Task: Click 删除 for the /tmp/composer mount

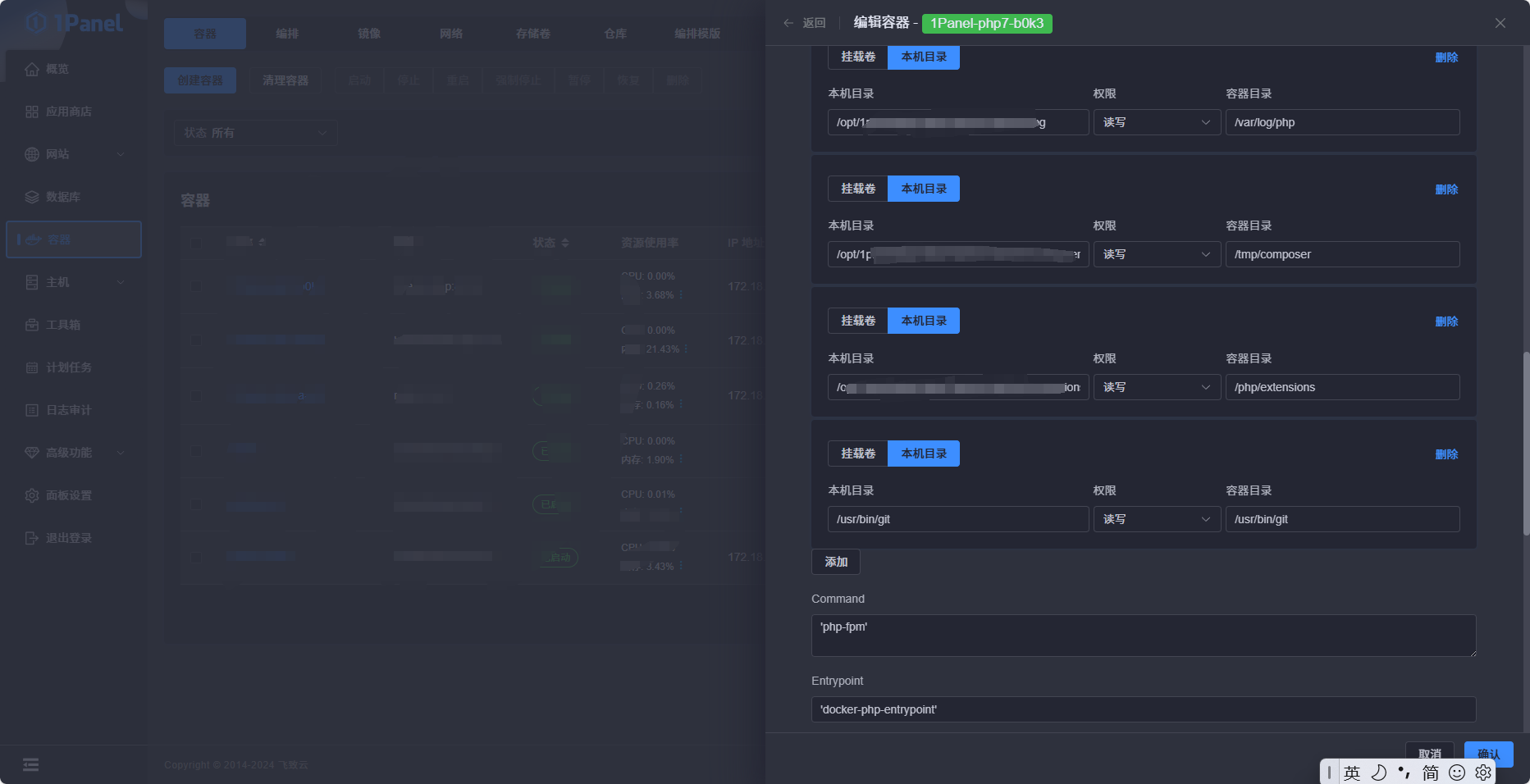Action: tap(1446, 189)
